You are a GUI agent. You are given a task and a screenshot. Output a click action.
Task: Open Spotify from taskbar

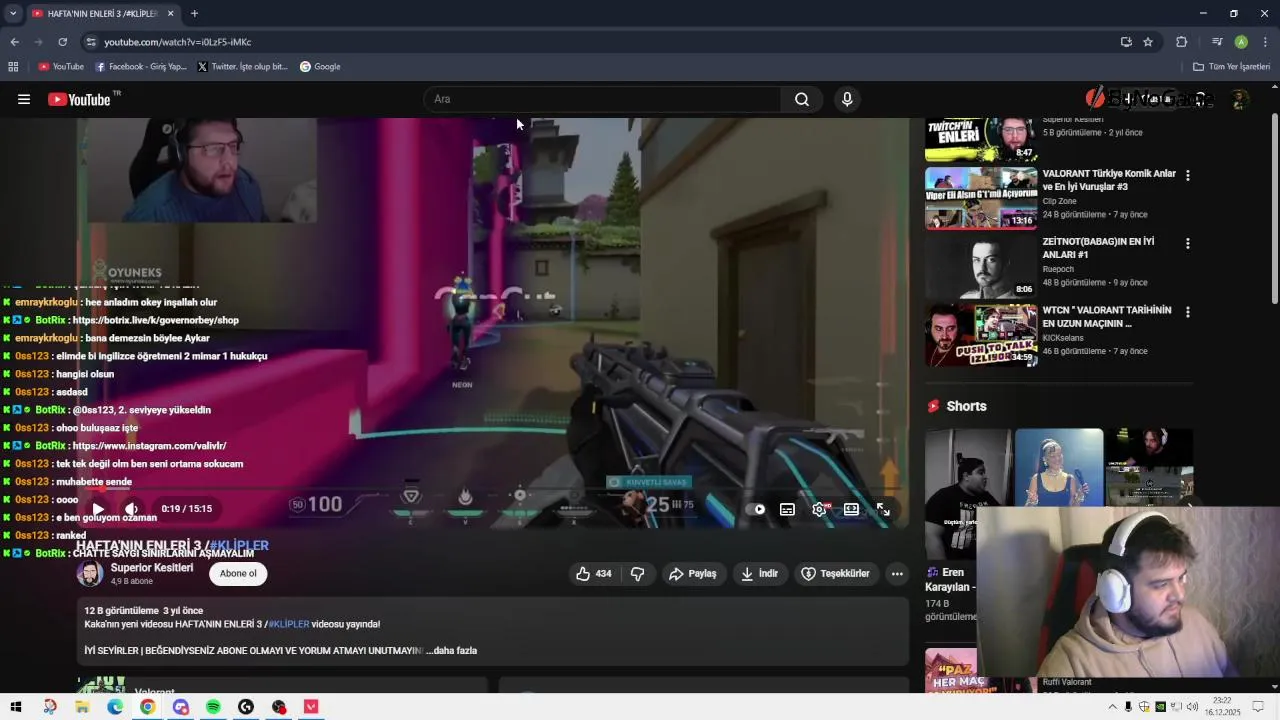tap(213, 707)
